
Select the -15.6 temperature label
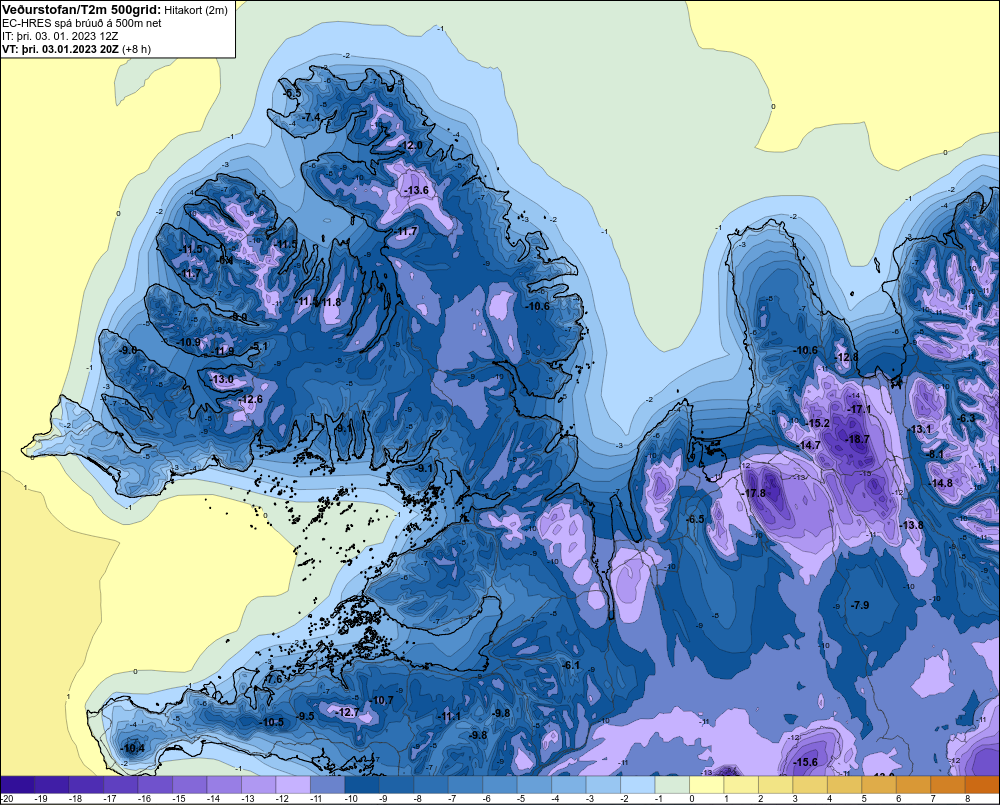click(805, 762)
